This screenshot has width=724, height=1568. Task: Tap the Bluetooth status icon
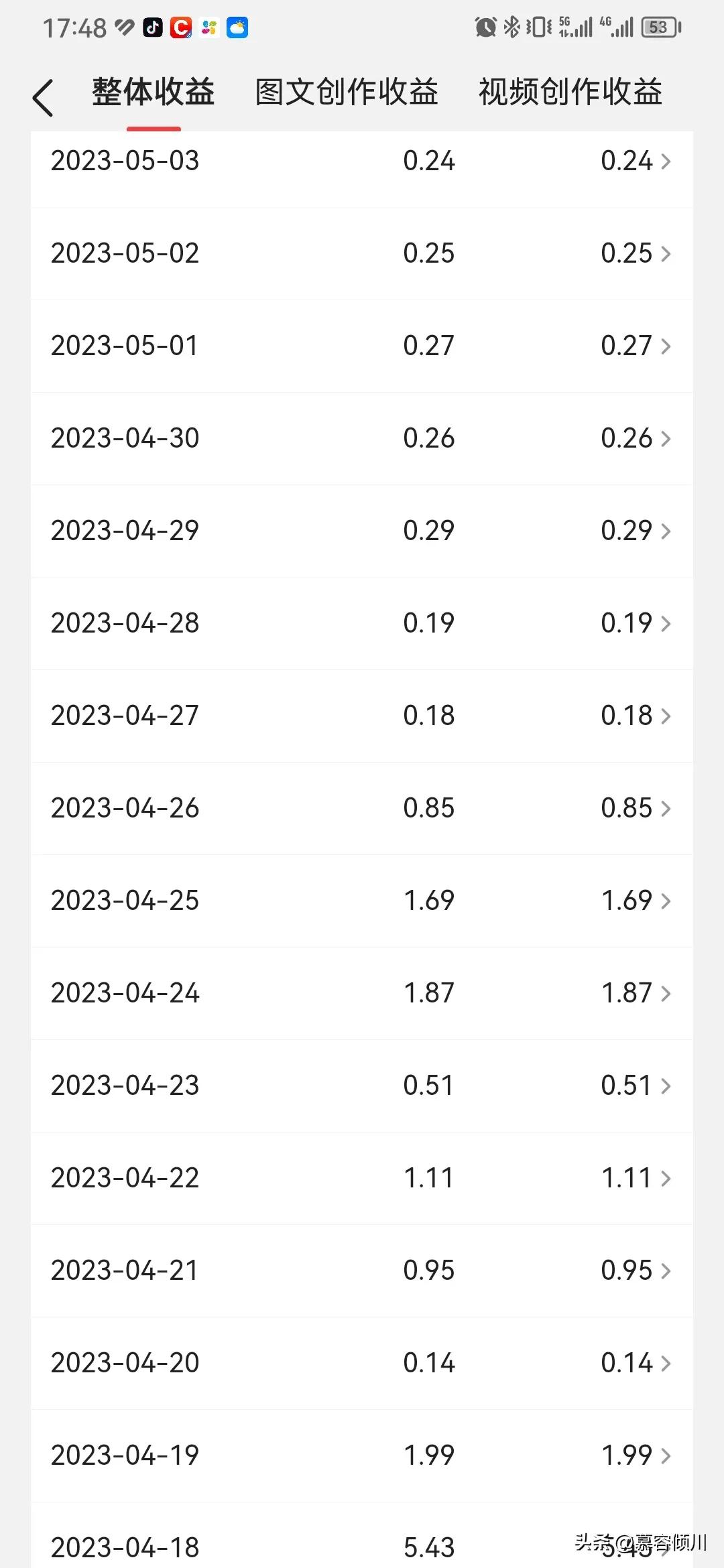click(x=511, y=27)
